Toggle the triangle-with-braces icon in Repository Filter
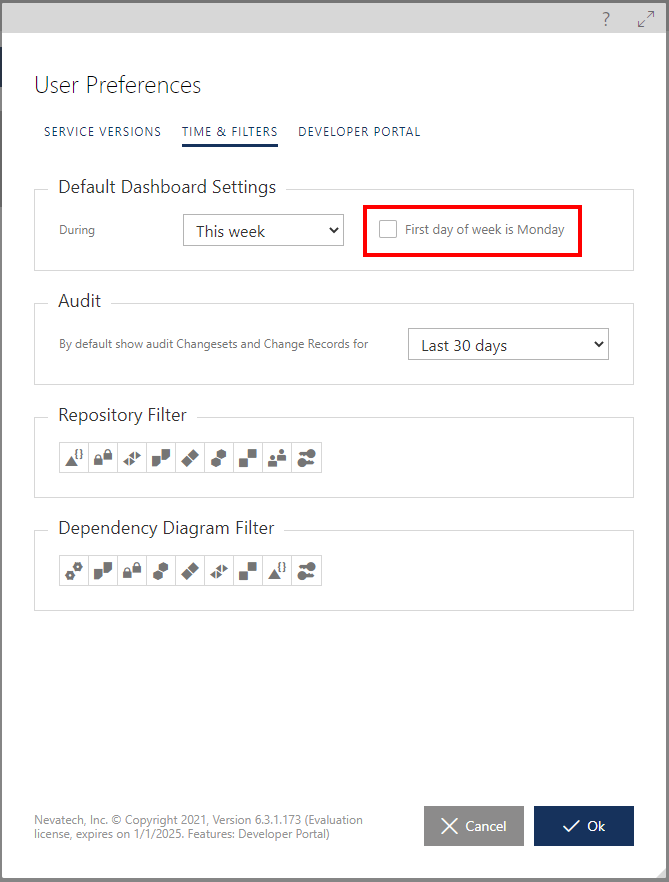Screen dimensions: 669x882 74,458
